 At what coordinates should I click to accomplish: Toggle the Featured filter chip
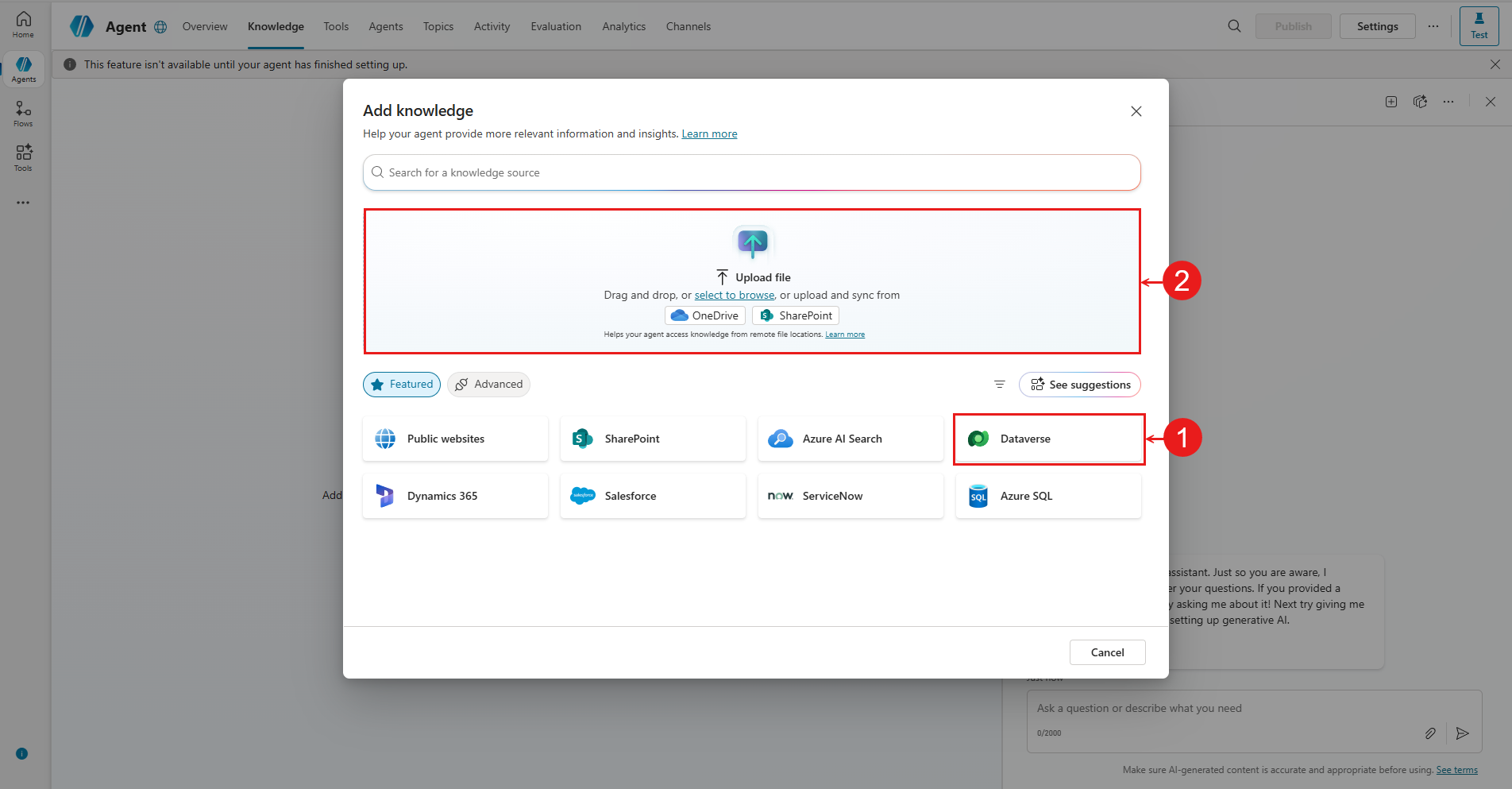402,385
